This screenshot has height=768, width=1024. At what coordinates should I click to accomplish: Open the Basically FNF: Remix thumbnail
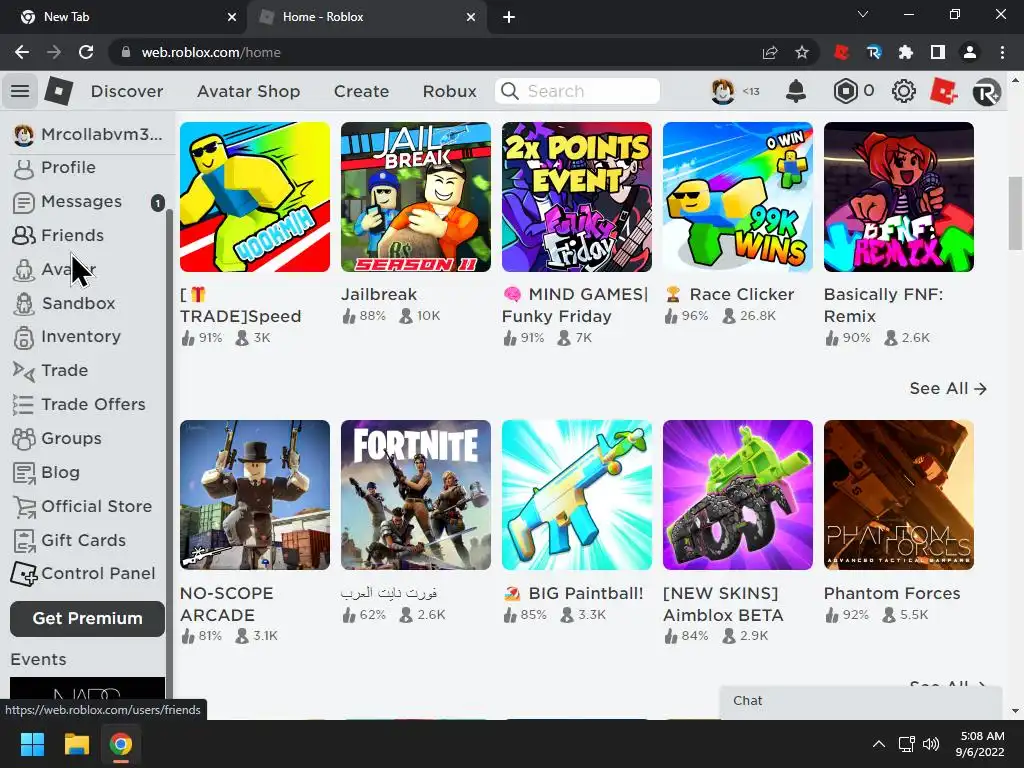pyautogui.click(x=899, y=197)
